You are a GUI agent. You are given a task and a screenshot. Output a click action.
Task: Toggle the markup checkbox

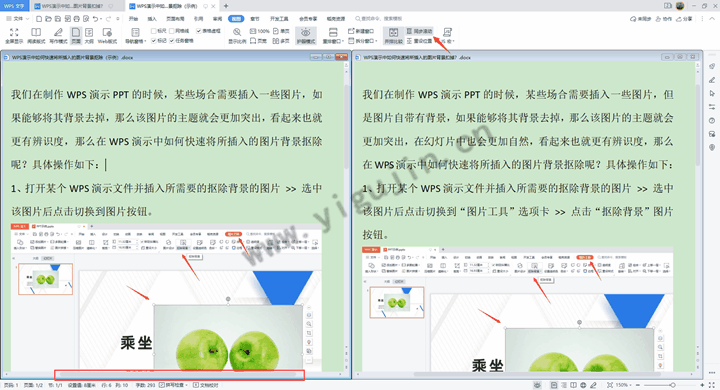click(x=159, y=41)
